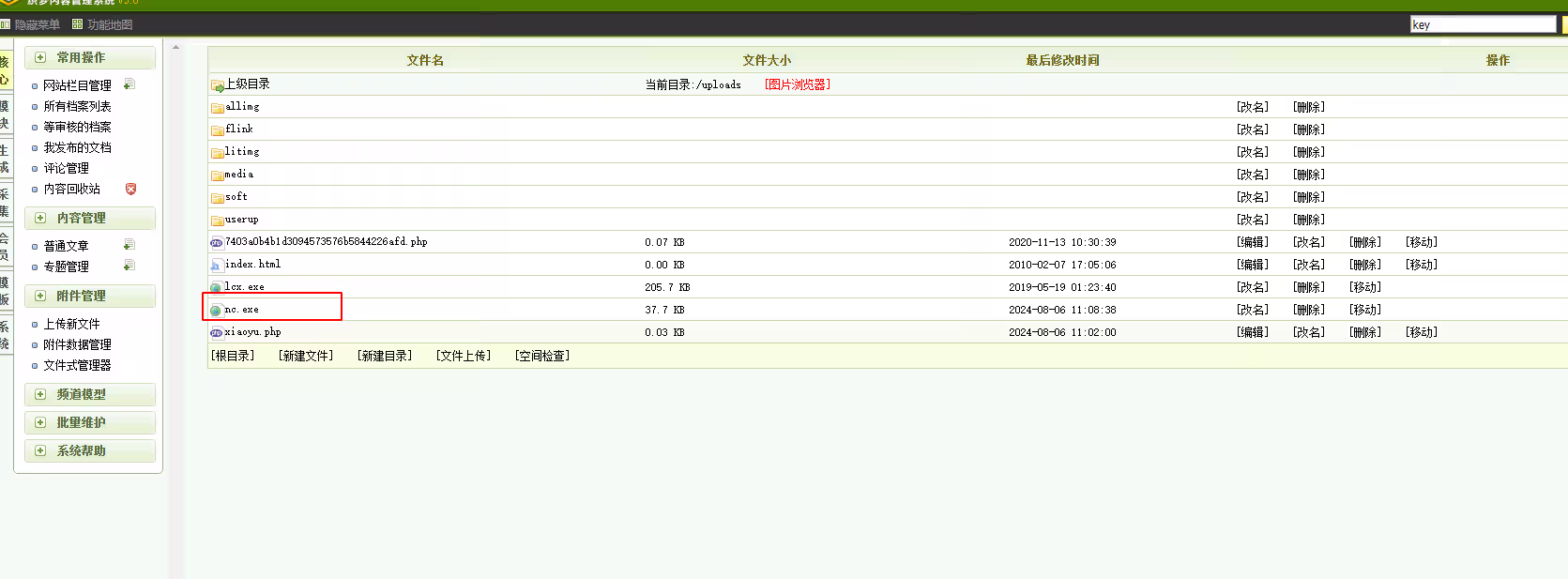Open the allimg folder icon
This screenshot has width=1568, height=579.
tap(217, 107)
